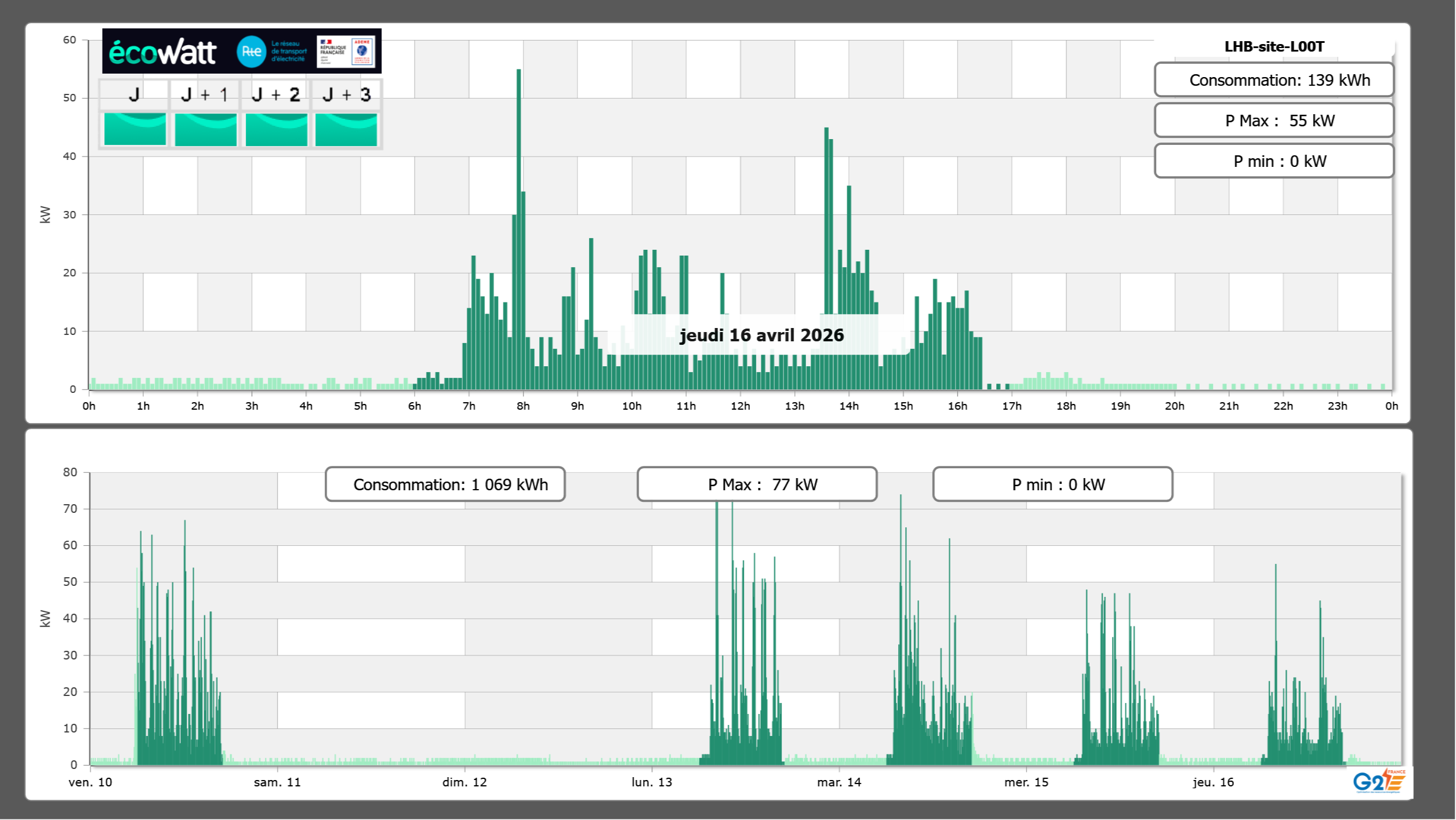
Task: Click the lun. 13 weekly axis label
Action: pyautogui.click(x=652, y=782)
